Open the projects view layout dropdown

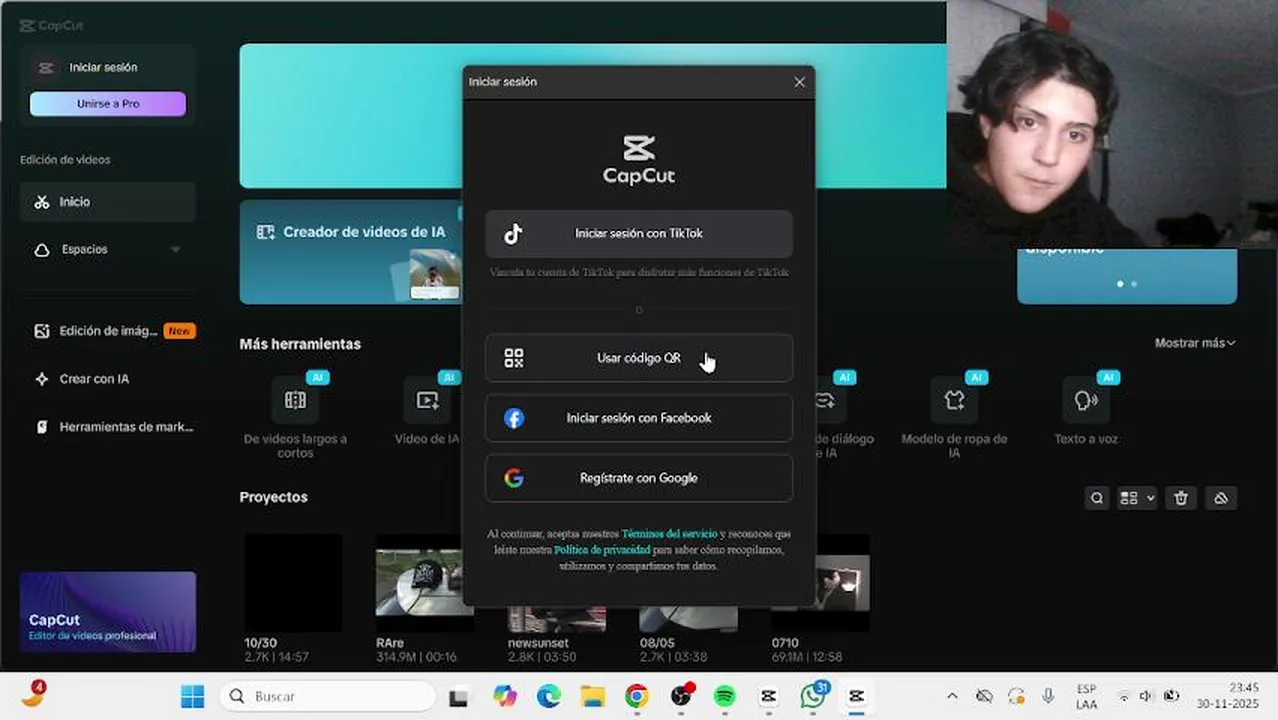pos(1137,498)
